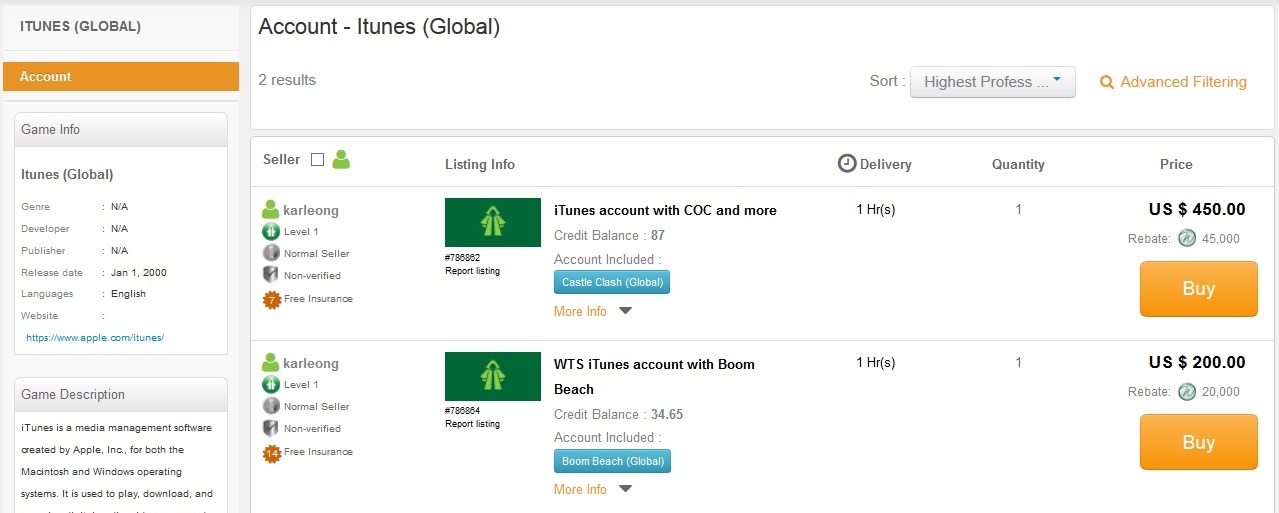This screenshot has height=513, width=1279.
Task: Report listing #786864
Action: point(472,424)
